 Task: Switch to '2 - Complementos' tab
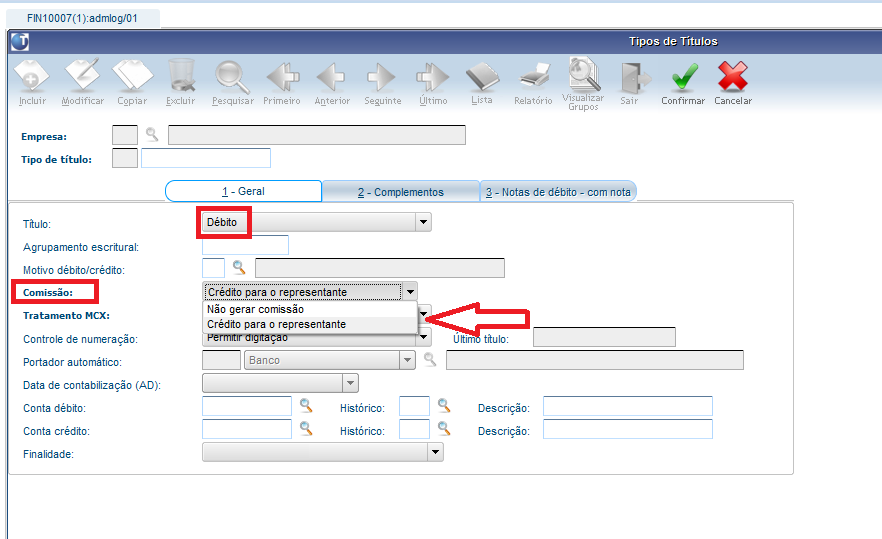tap(400, 192)
